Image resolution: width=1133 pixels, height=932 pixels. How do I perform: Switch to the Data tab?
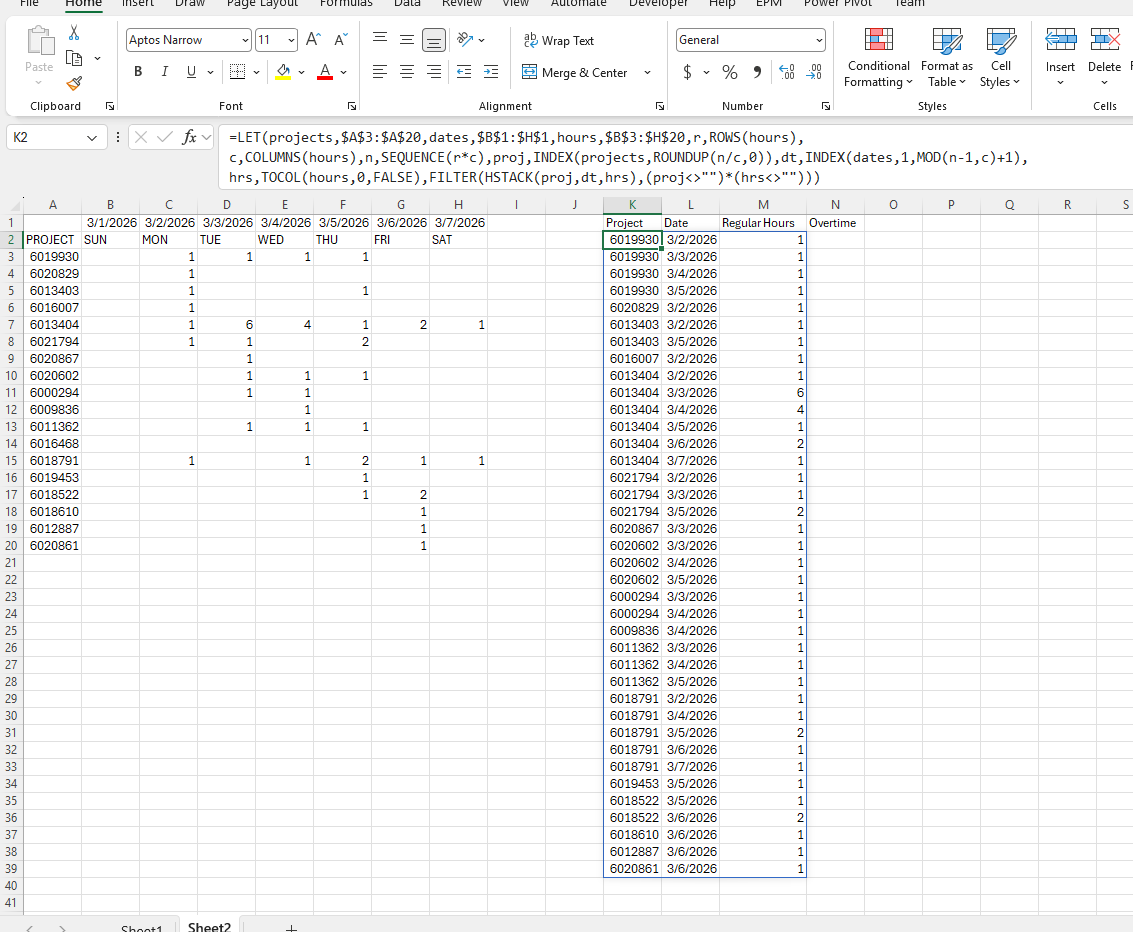(407, 3)
